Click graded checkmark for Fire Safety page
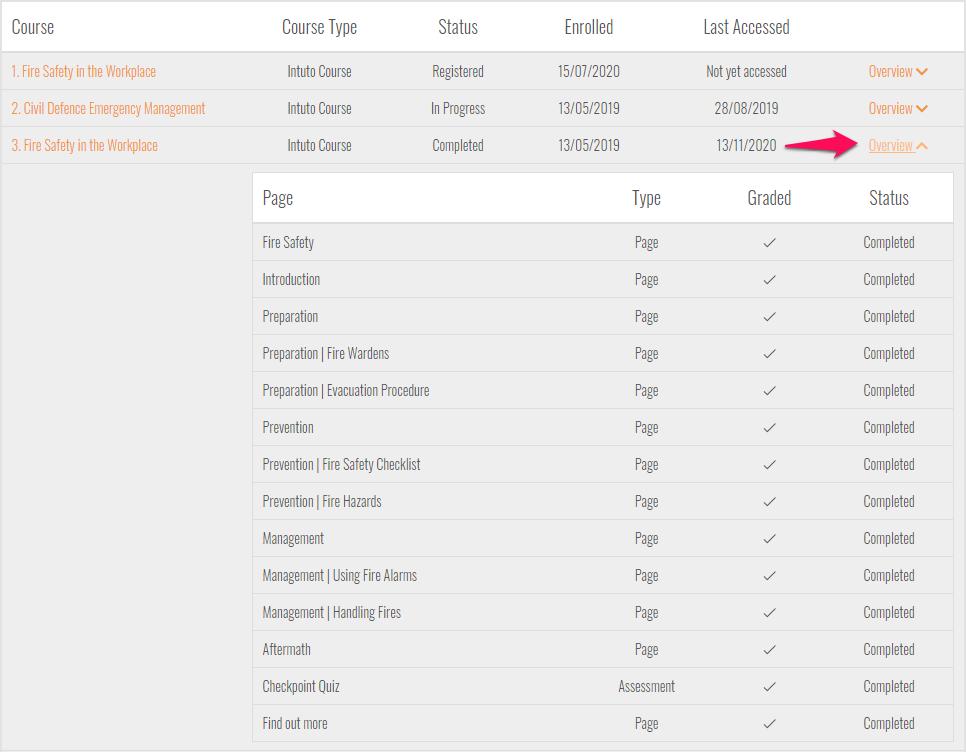 [x=769, y=243]
